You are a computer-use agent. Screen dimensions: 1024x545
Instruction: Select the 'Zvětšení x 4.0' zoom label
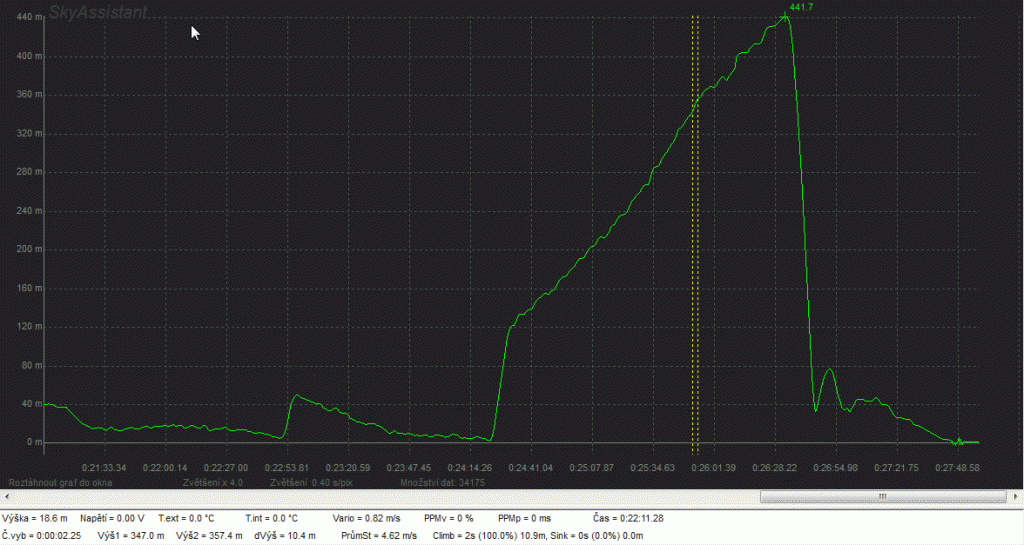(213, 482)
